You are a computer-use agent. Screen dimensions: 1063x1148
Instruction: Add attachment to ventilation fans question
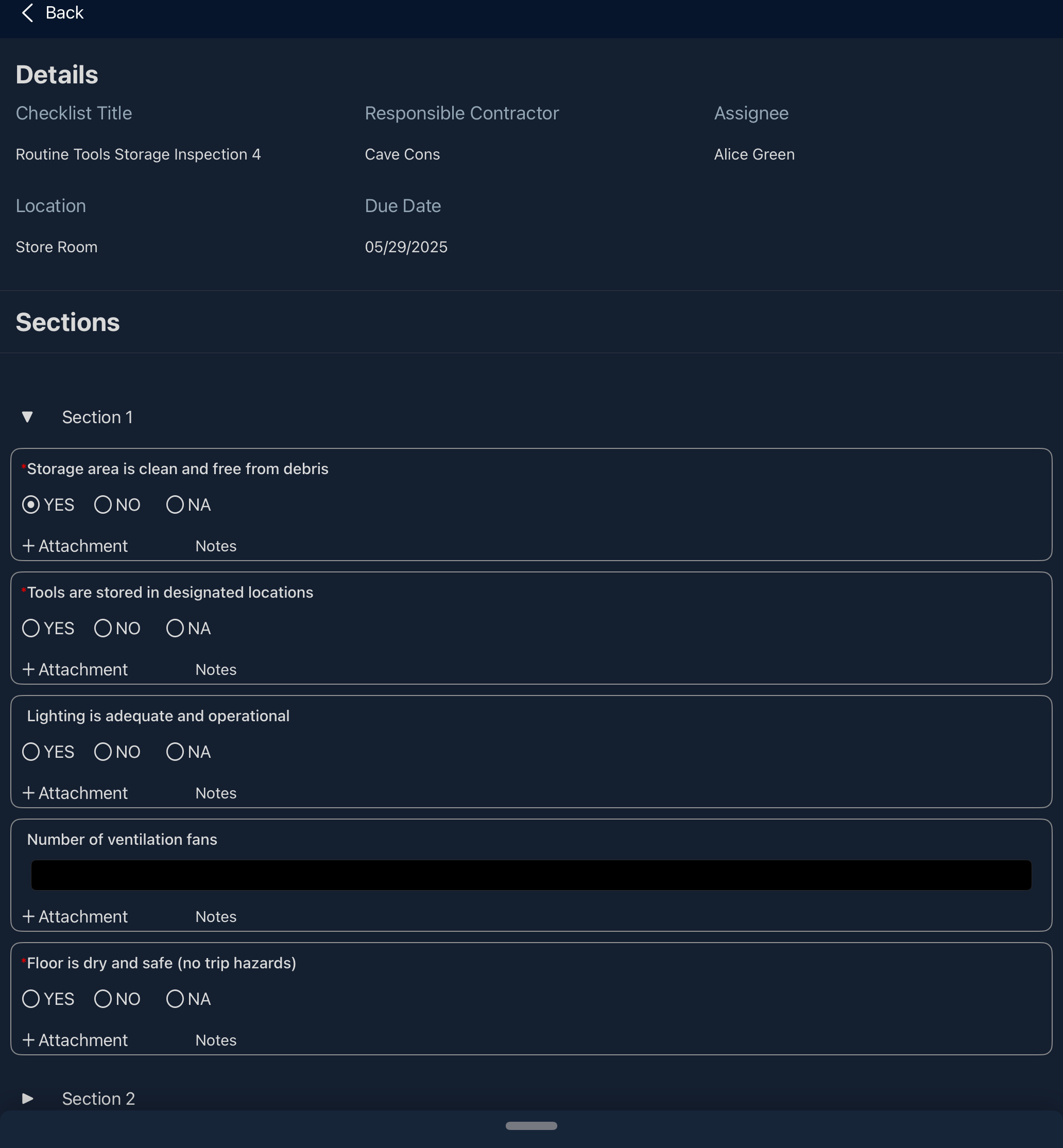tap(75, 917)
